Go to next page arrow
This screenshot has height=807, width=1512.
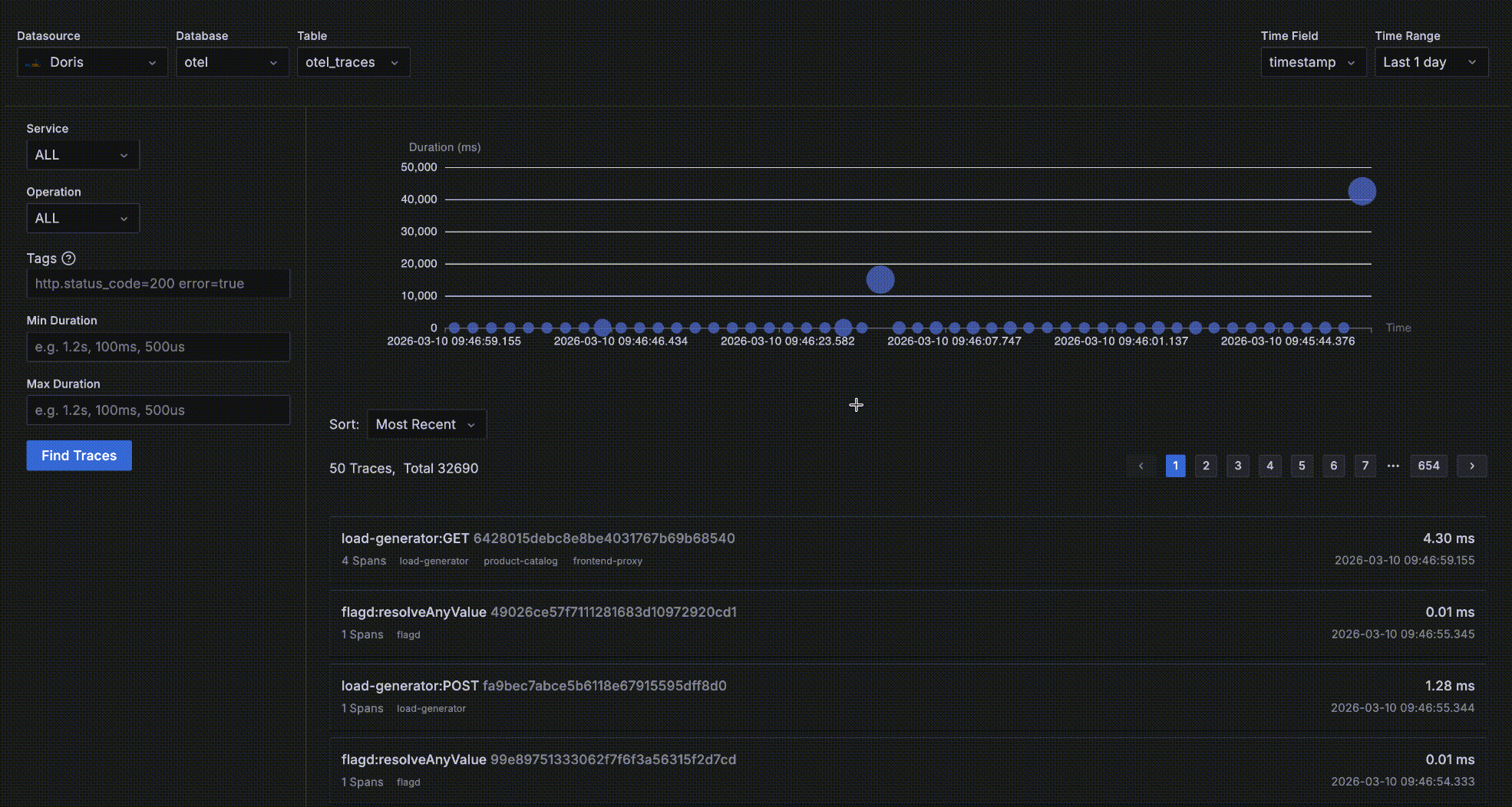1471,466
